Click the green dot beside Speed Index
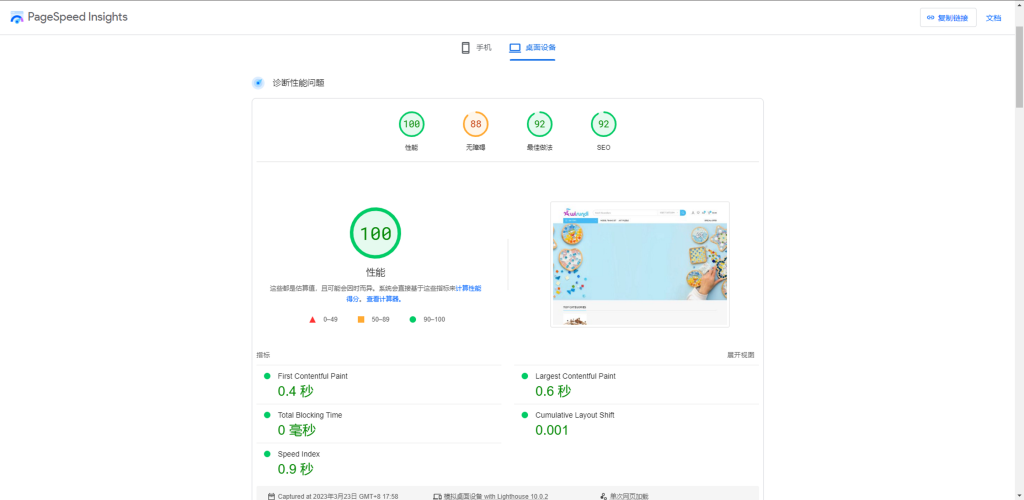This screenshot has width=1024, height=500. (267, 454)
